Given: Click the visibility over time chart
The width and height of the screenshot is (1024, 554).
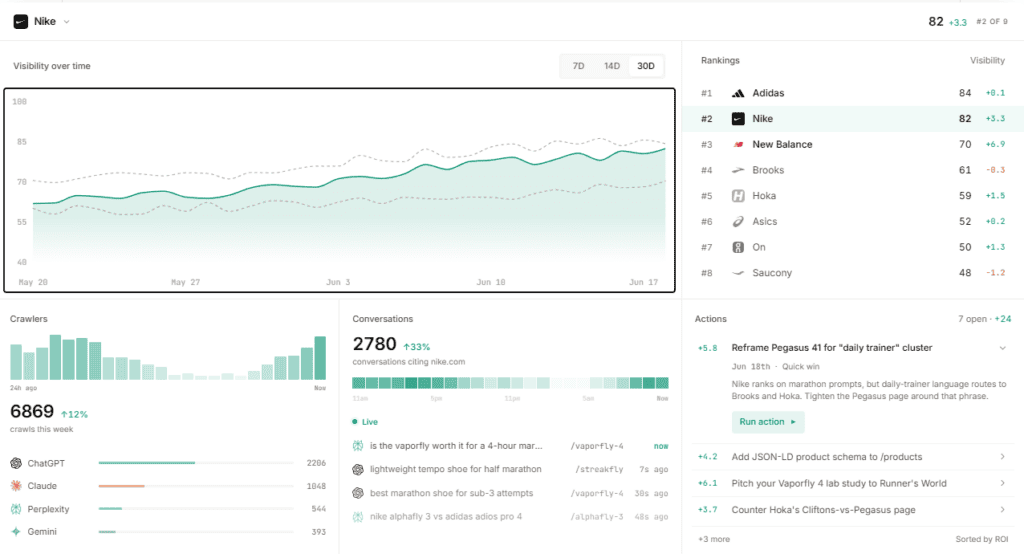Looking at the screenshot, I should point(340,190).
